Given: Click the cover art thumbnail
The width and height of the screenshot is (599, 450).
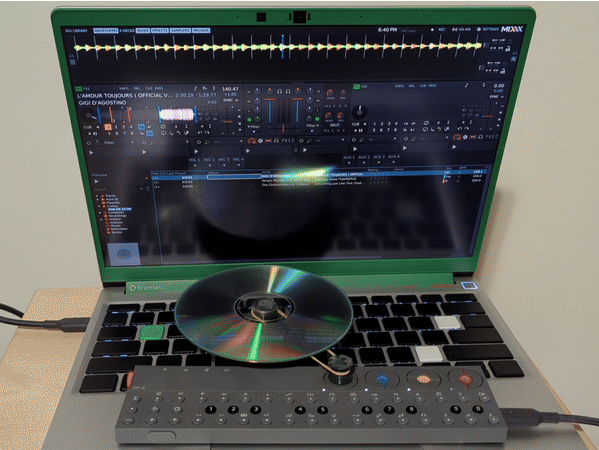Looking at the screenshot, I should pyautogui.click(x=123, y=254).
